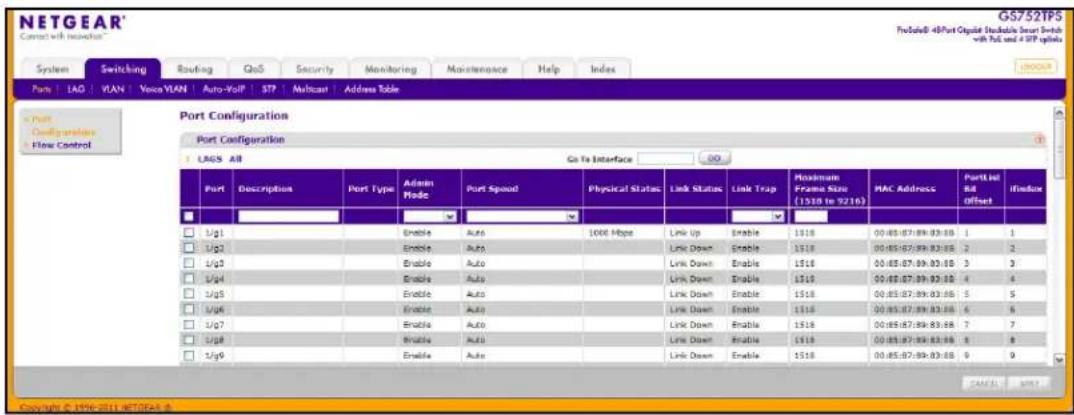Open the Monitoring tab
This screenshot has width=1074, height=415.
click(x=390, y=69)
